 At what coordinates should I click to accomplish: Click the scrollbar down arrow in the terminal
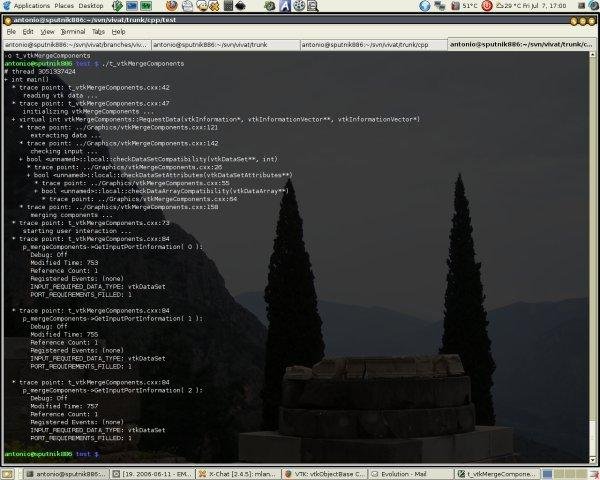pyautogui.click(x=592, y=460)
